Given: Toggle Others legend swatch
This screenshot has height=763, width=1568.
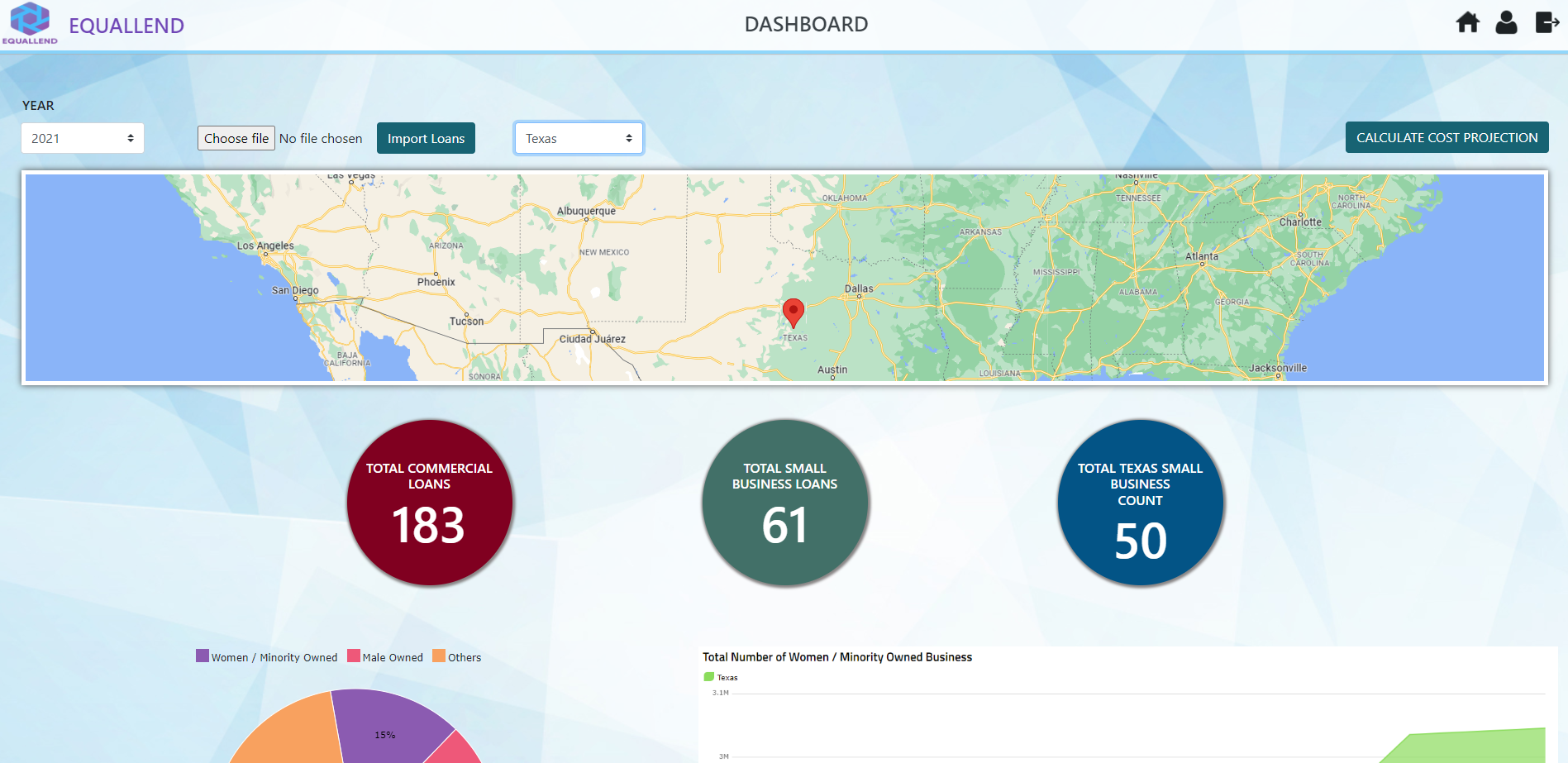Looking at the screenshot, I should pyautogui.click(x=439, y=656).
